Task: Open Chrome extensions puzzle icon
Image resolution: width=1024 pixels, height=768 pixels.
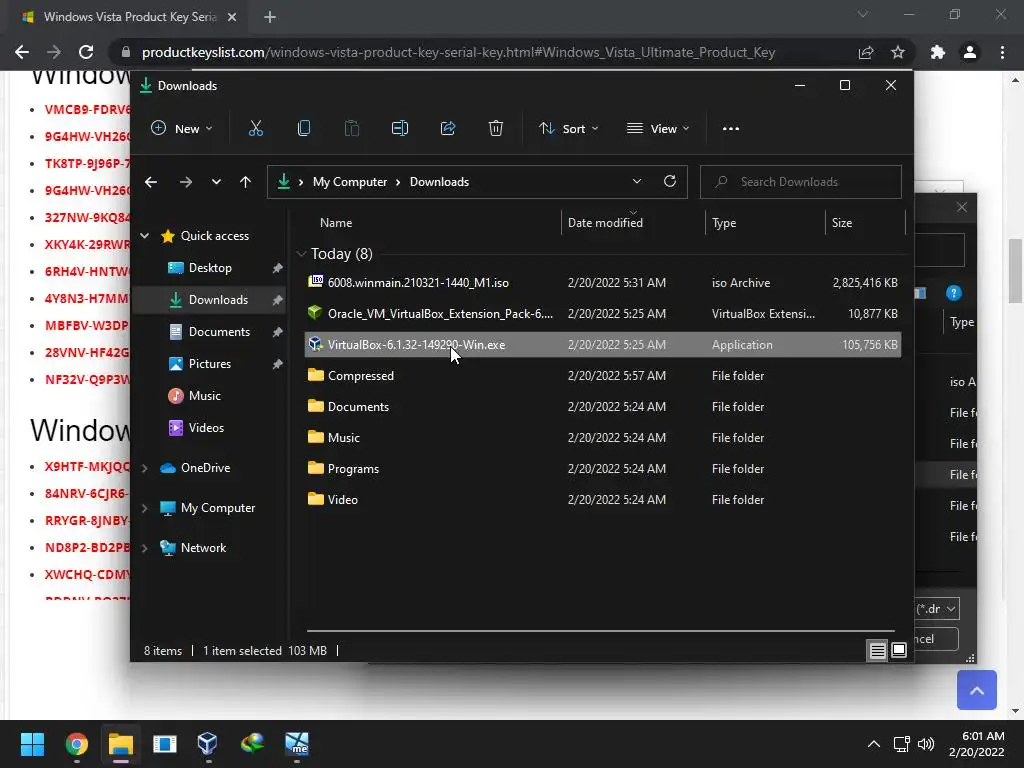Action: 938,52
